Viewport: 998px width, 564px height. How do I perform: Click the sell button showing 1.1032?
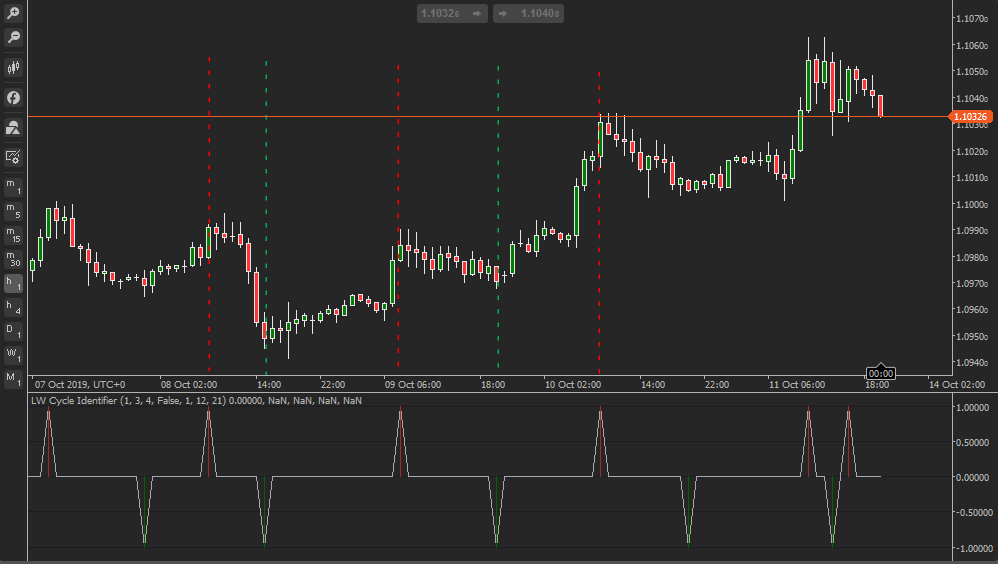coord(453,13)
